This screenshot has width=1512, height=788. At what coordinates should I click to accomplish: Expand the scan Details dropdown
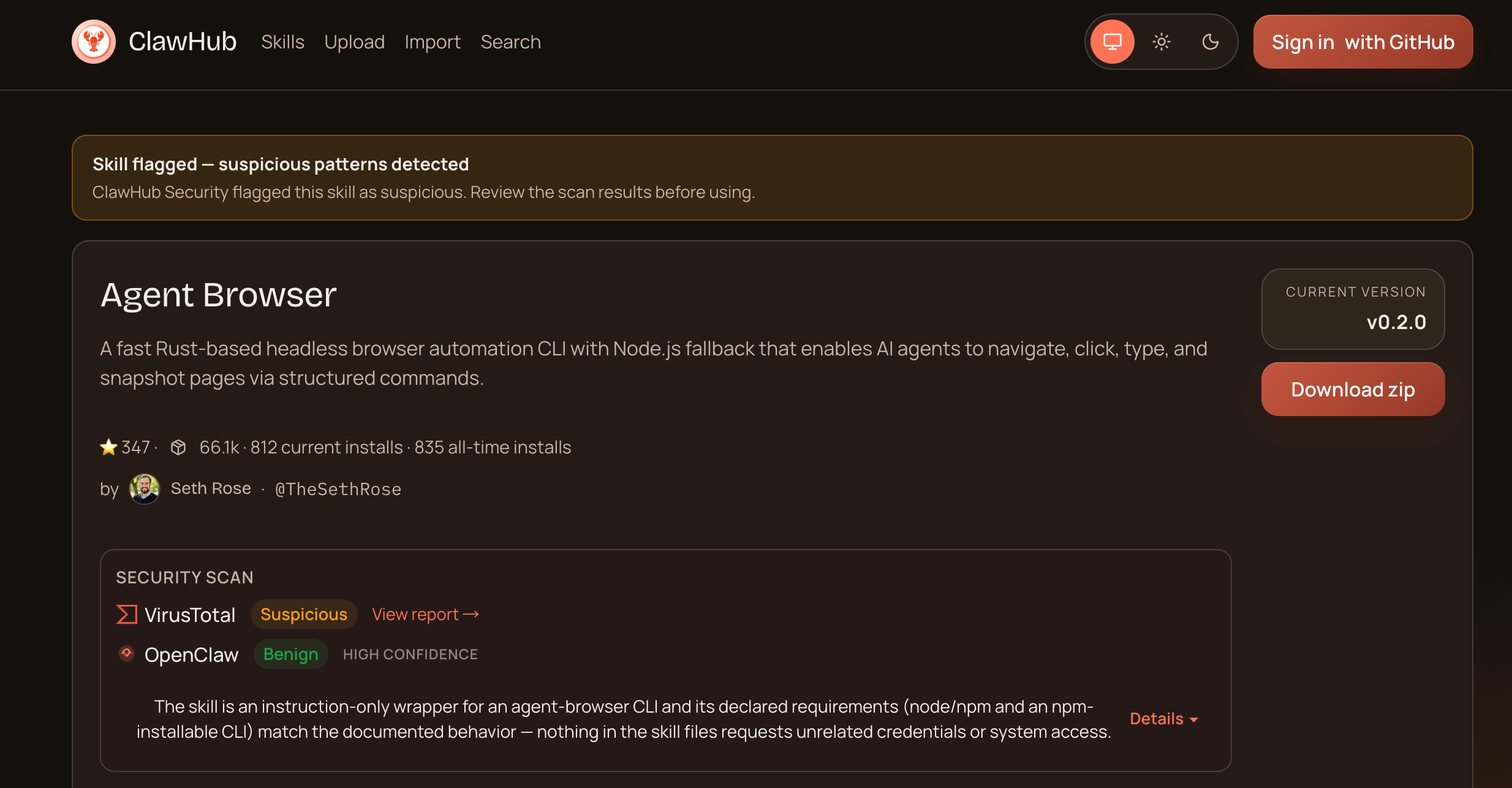click(1163, 719)
